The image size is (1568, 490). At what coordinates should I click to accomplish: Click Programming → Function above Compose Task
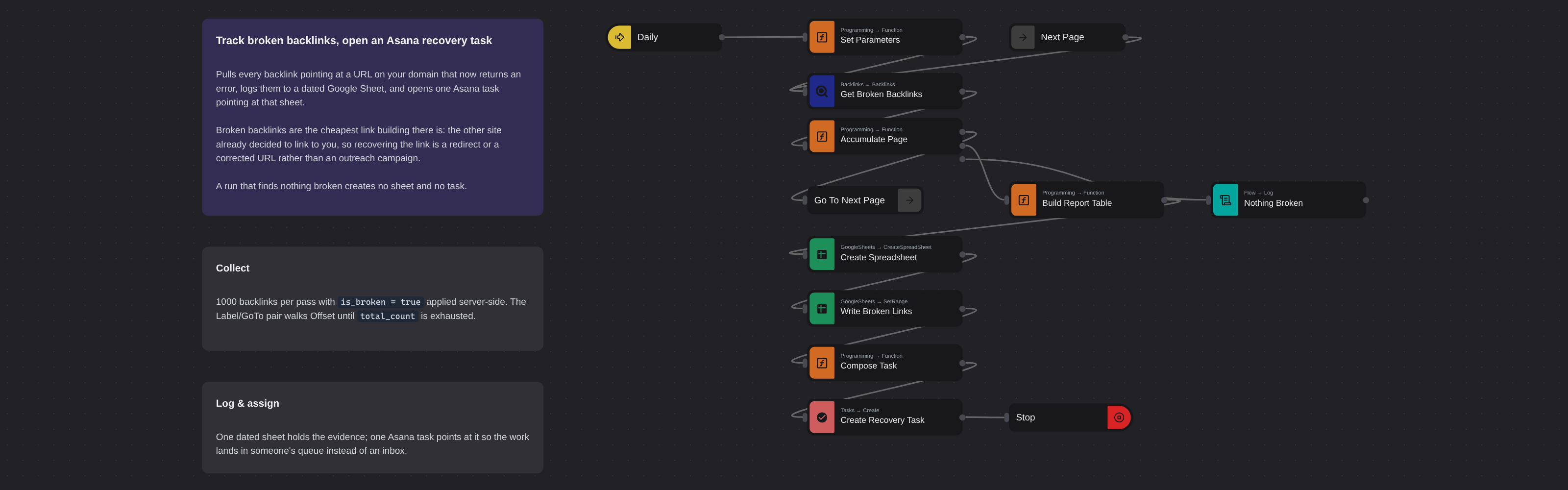click(x=871, y=356)
